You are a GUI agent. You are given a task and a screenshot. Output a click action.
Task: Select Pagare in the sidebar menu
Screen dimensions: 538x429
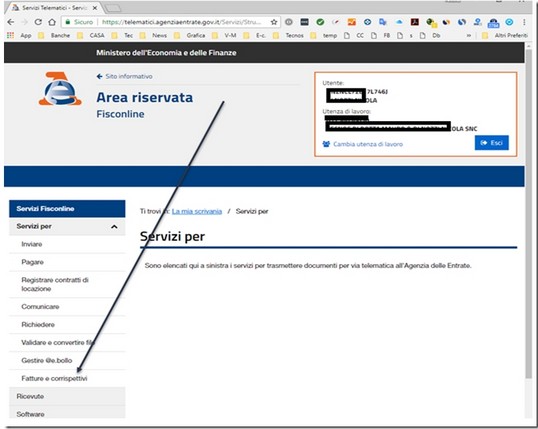[32, 262]
